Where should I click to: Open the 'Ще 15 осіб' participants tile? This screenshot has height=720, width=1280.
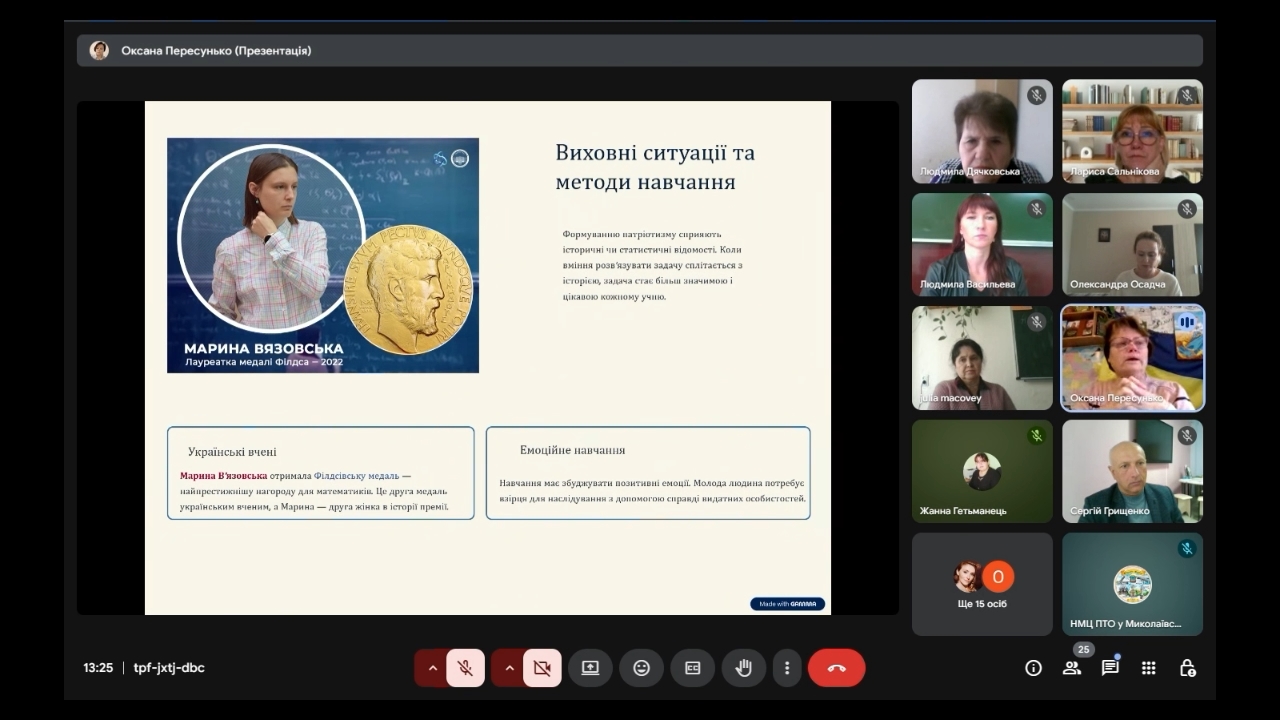(982, 584)
